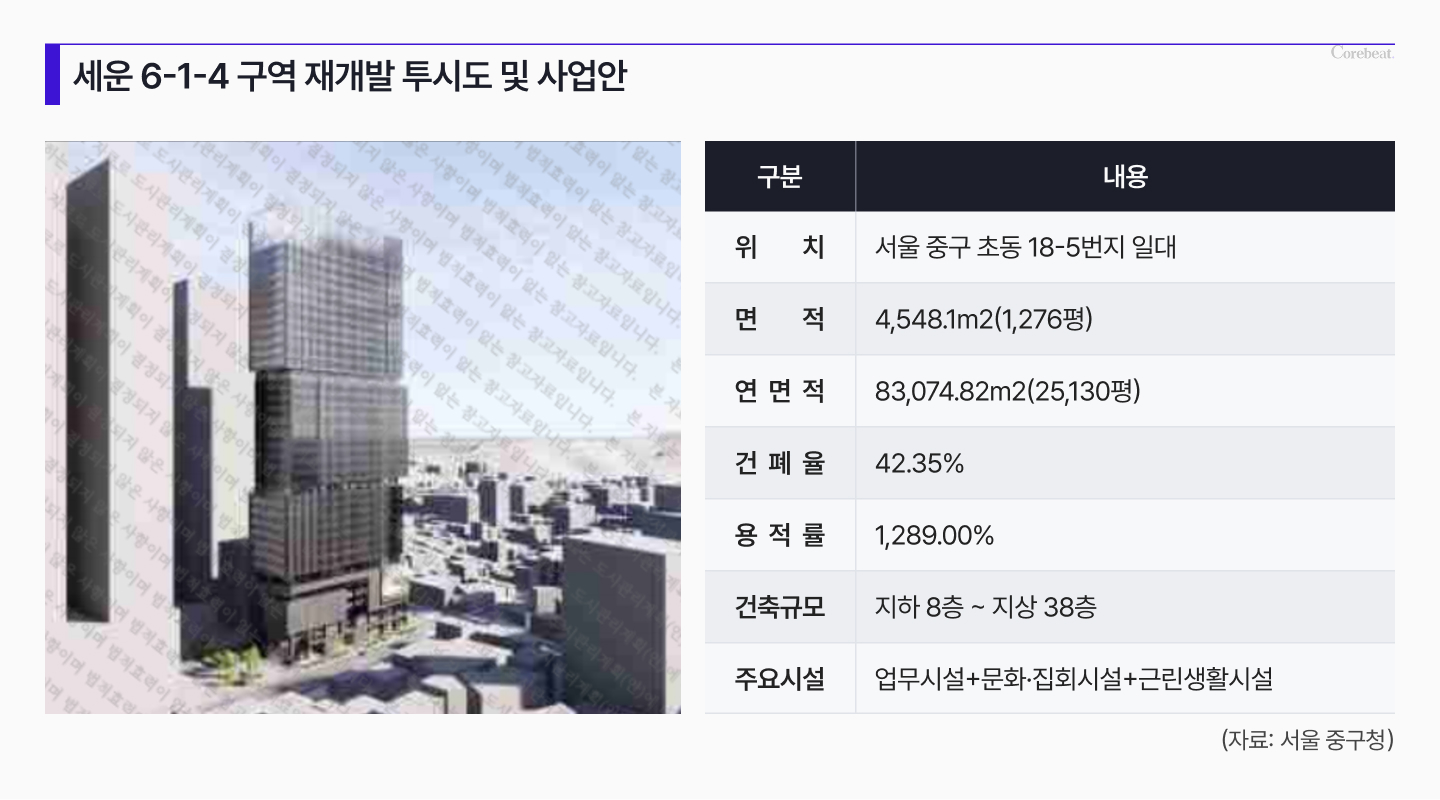Click the '업무시설+문화·집회시설+근린생활시설' facilities cell
This screenshot has width=1440, height=800.
1073,679
